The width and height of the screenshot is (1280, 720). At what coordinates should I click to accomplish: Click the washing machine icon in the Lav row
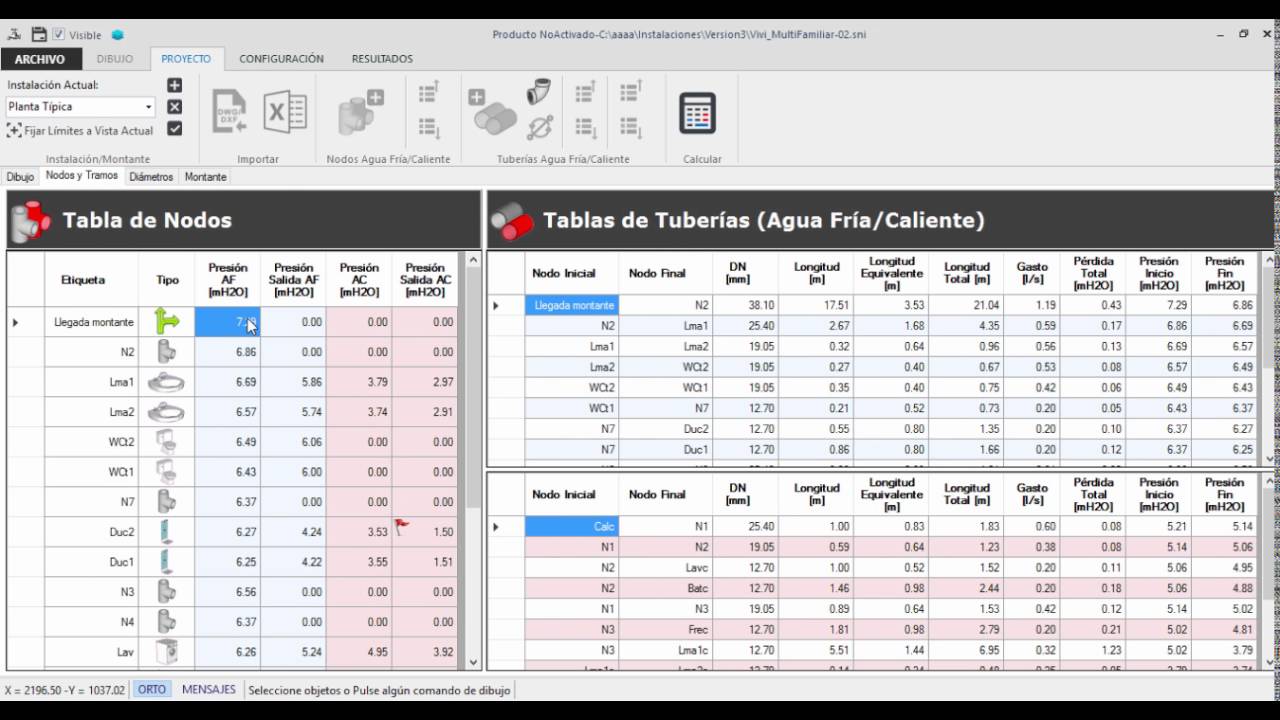click(167, 652)
